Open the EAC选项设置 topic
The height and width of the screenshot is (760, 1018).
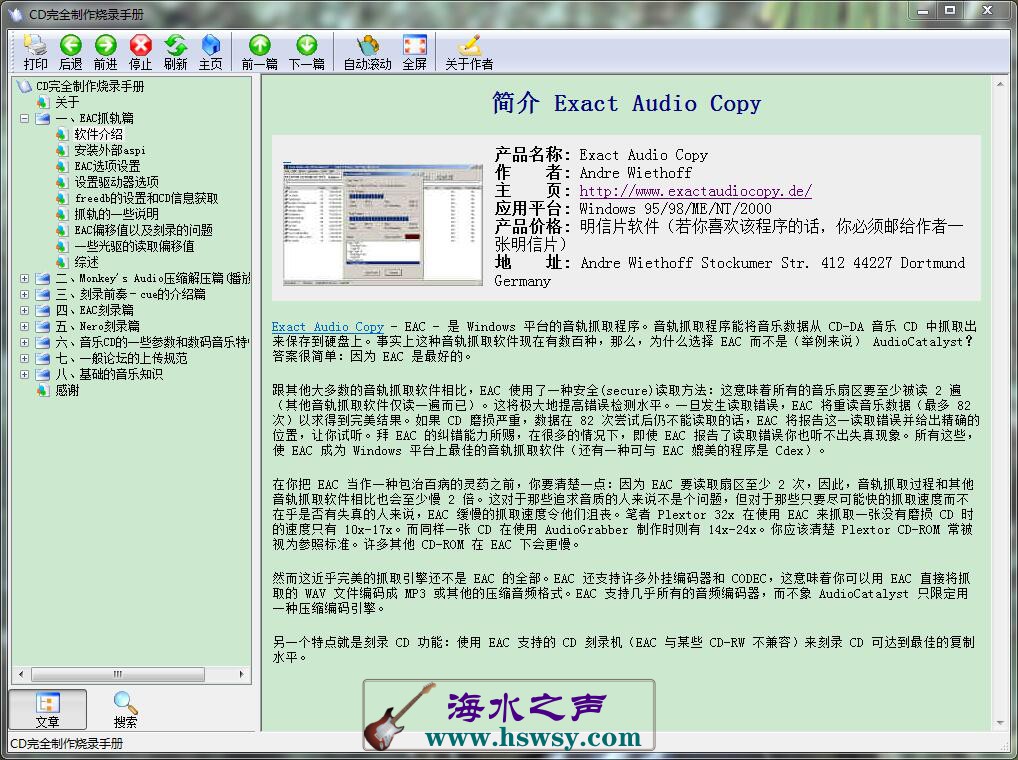pos(107,166)
